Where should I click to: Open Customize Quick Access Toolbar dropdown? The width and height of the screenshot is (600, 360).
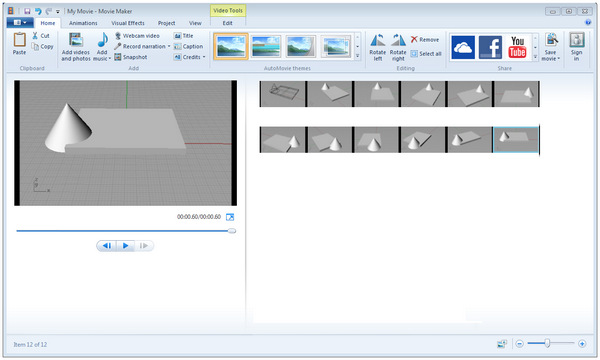click(x=58, y=11)
